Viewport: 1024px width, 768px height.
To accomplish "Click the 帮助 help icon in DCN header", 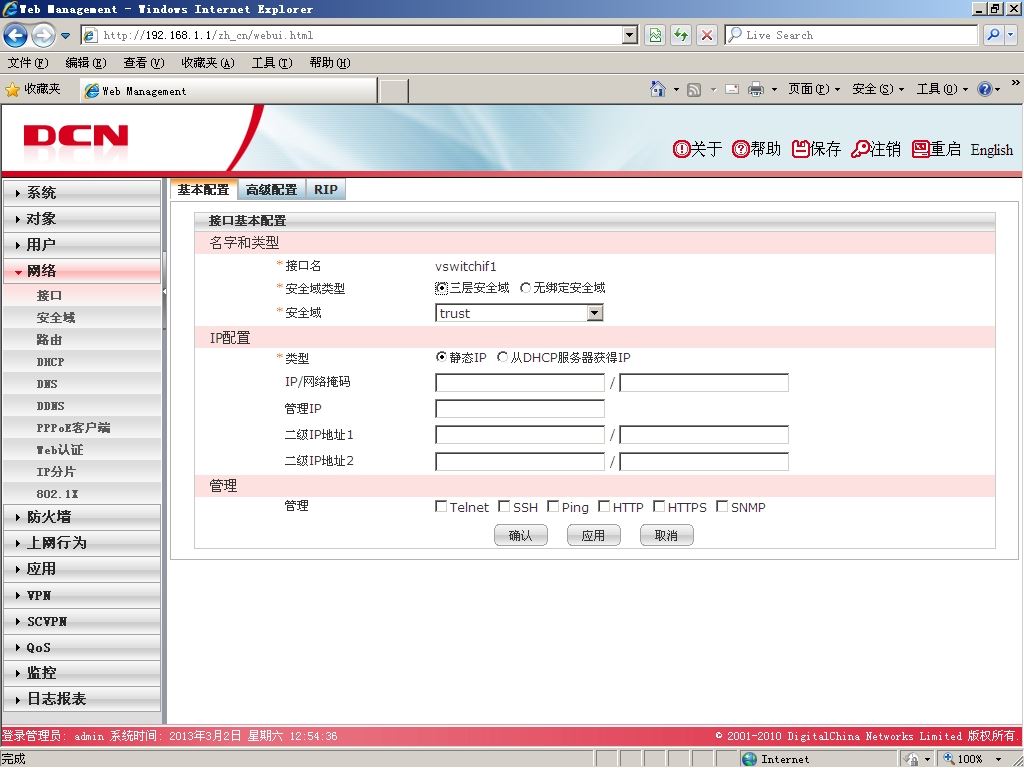I will point(741,150).
